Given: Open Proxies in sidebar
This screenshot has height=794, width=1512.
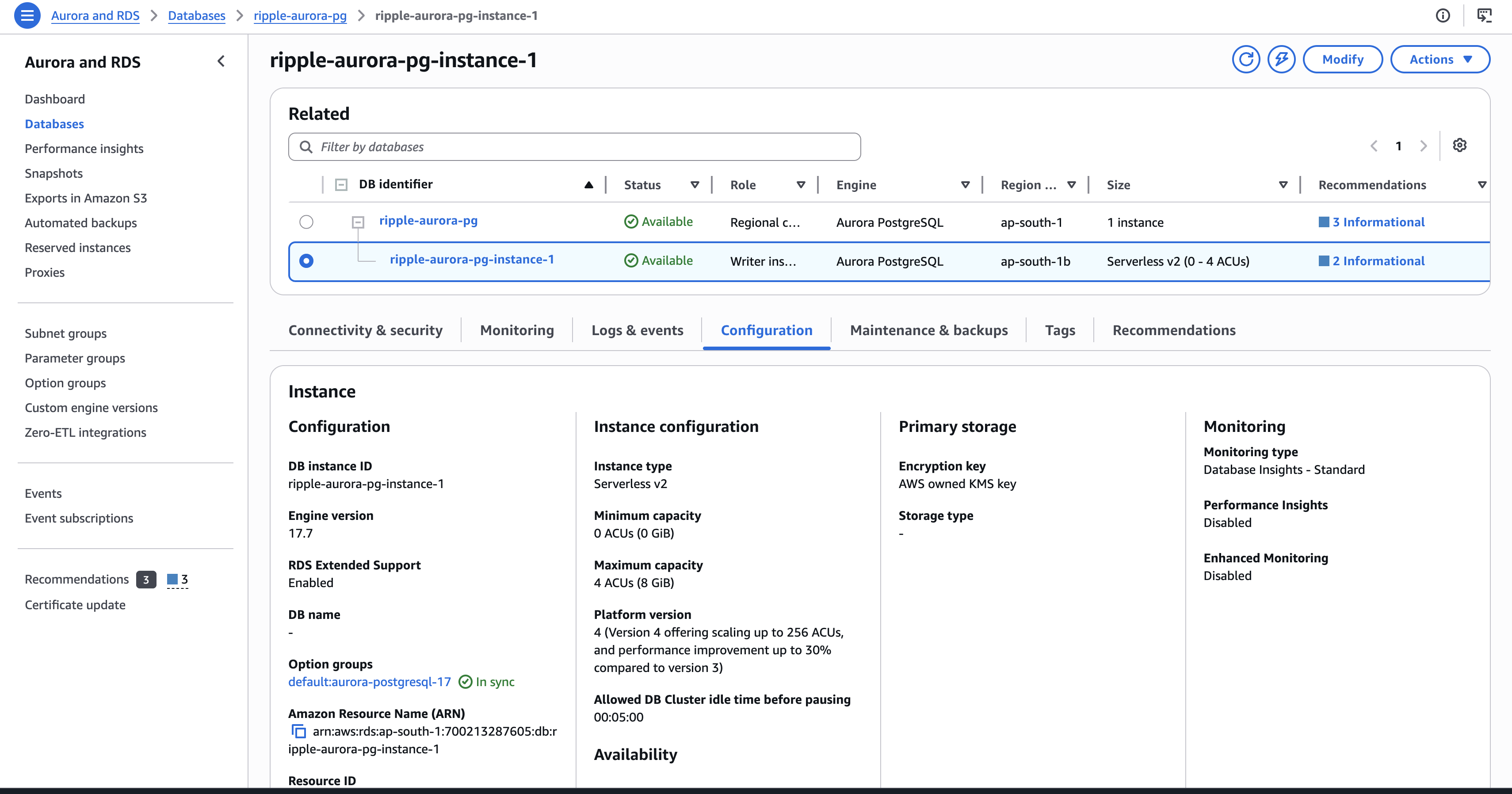Looking at the screenshot, I should (45, 272).
